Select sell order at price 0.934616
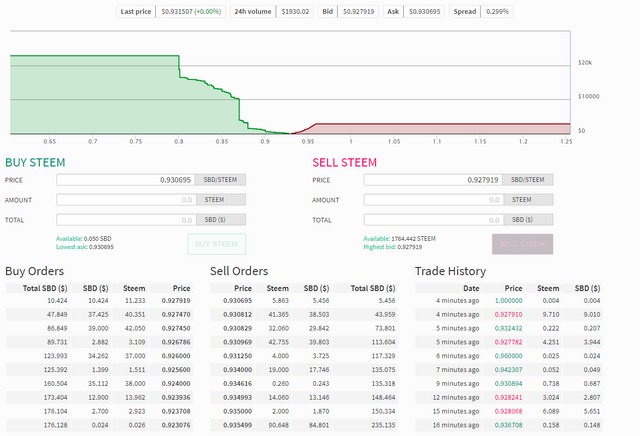Image resolution: width=640 pixels, height=436 pixels. click(x=304, y=384)
